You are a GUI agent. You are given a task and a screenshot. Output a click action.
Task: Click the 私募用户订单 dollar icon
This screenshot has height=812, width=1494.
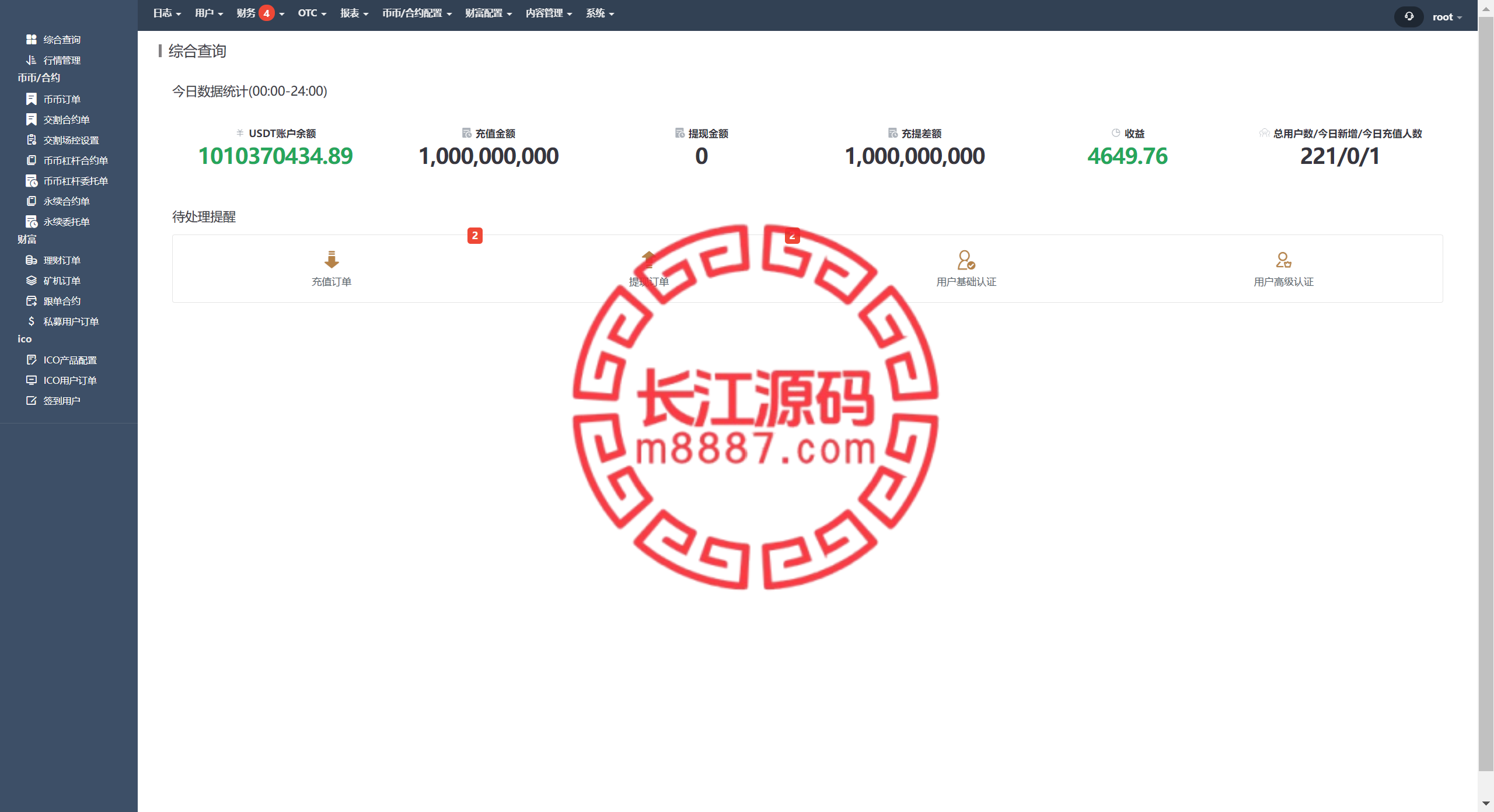(32, 321)
